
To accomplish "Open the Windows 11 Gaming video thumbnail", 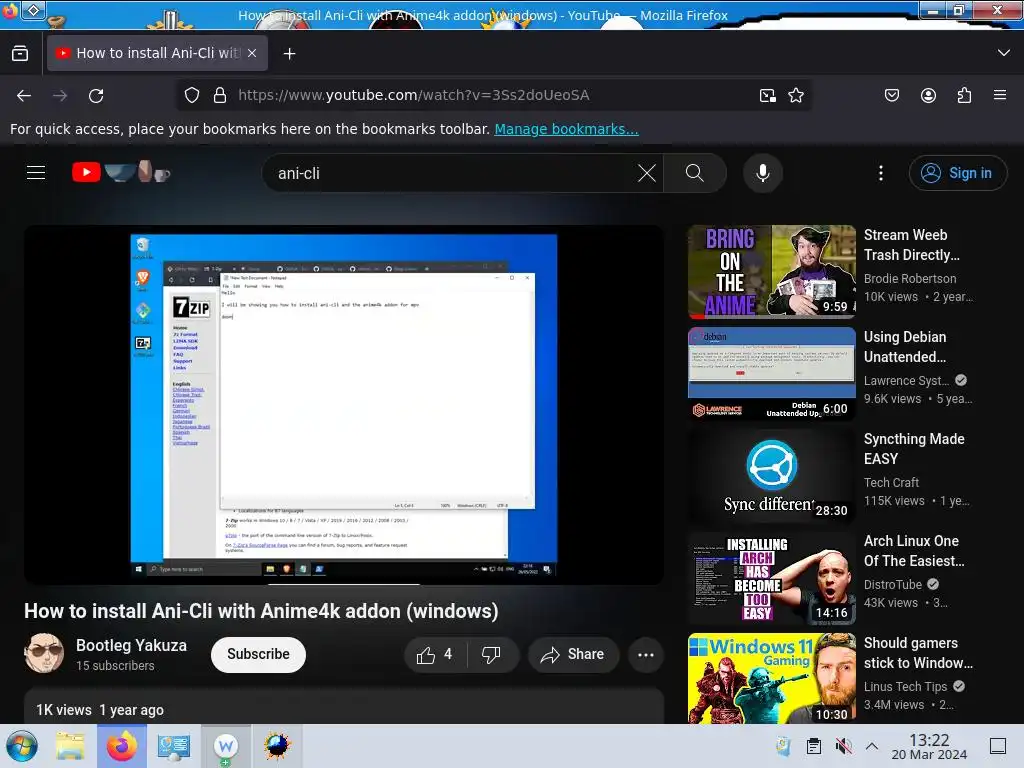I will [771, 678].
